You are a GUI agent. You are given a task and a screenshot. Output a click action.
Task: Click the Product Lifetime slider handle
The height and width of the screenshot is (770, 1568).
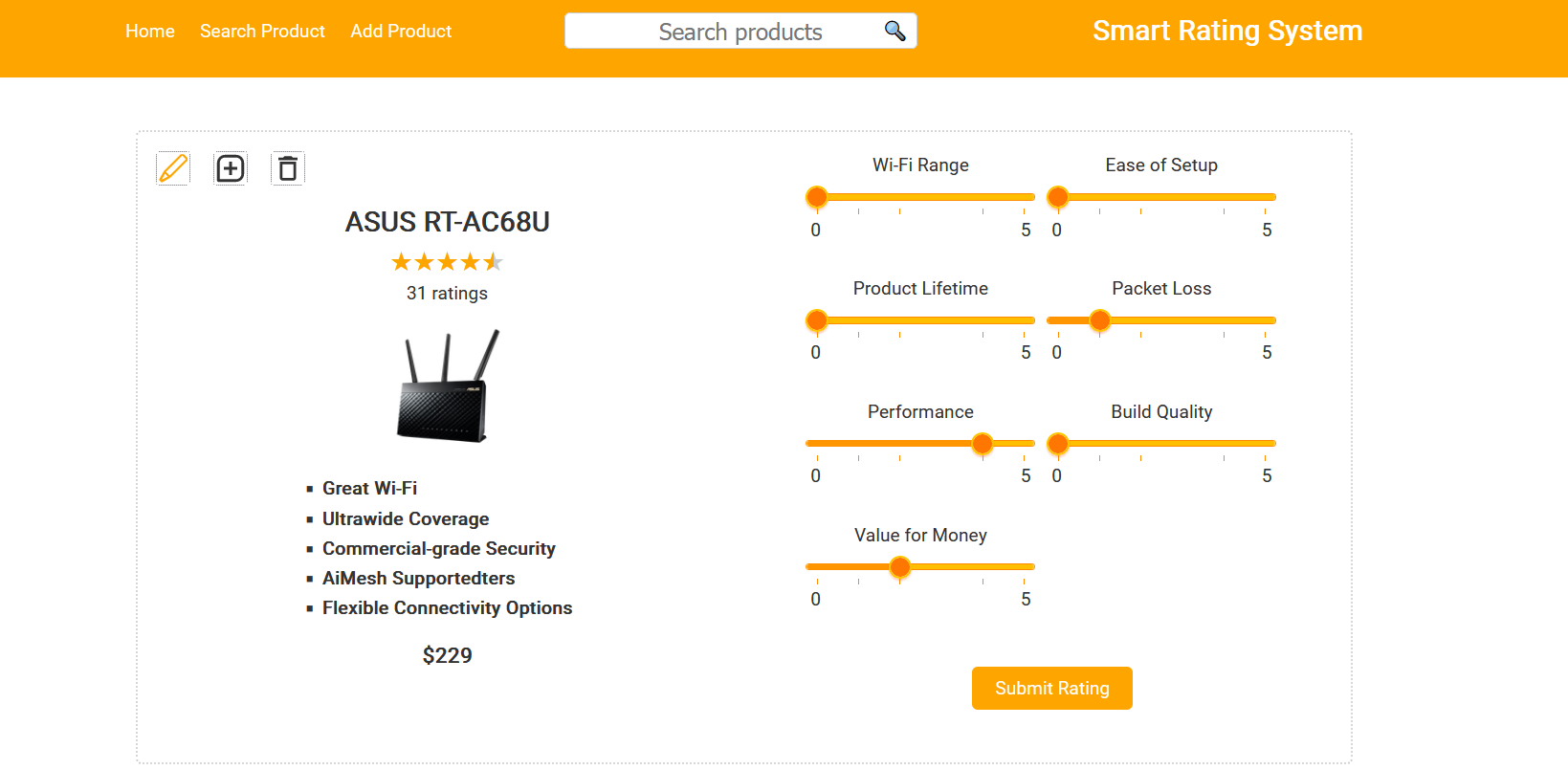(817, 320)
